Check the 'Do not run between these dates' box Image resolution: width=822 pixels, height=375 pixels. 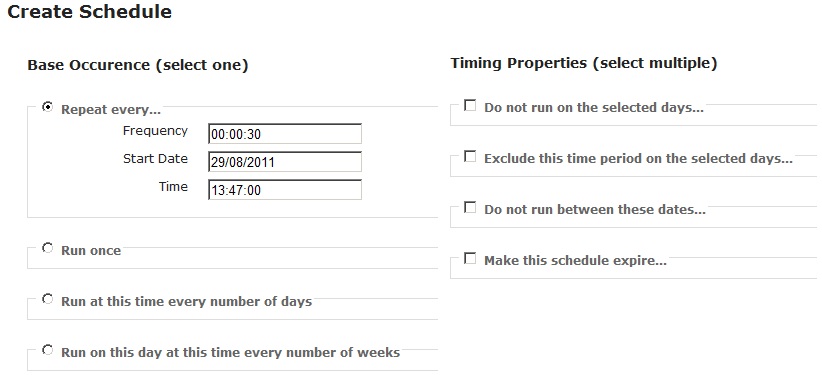pyautogui.click(x=470, y=208)
